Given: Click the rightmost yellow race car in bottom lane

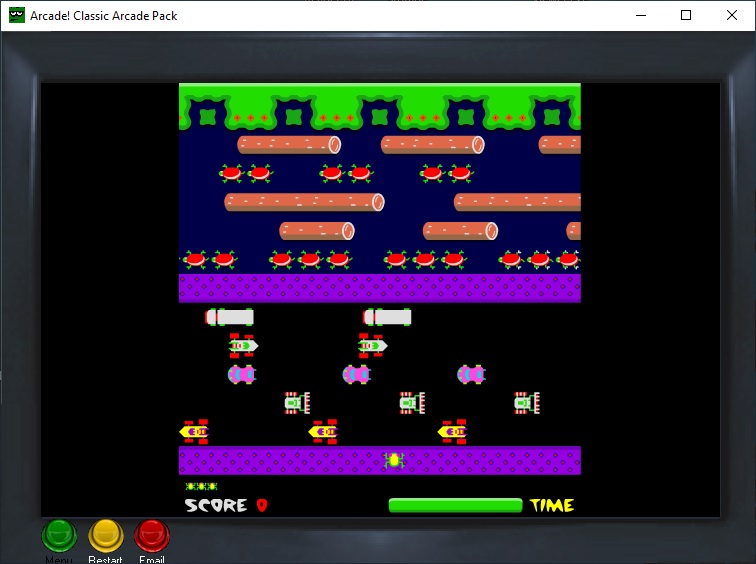Looking at the screenshot, I should 452,431.
